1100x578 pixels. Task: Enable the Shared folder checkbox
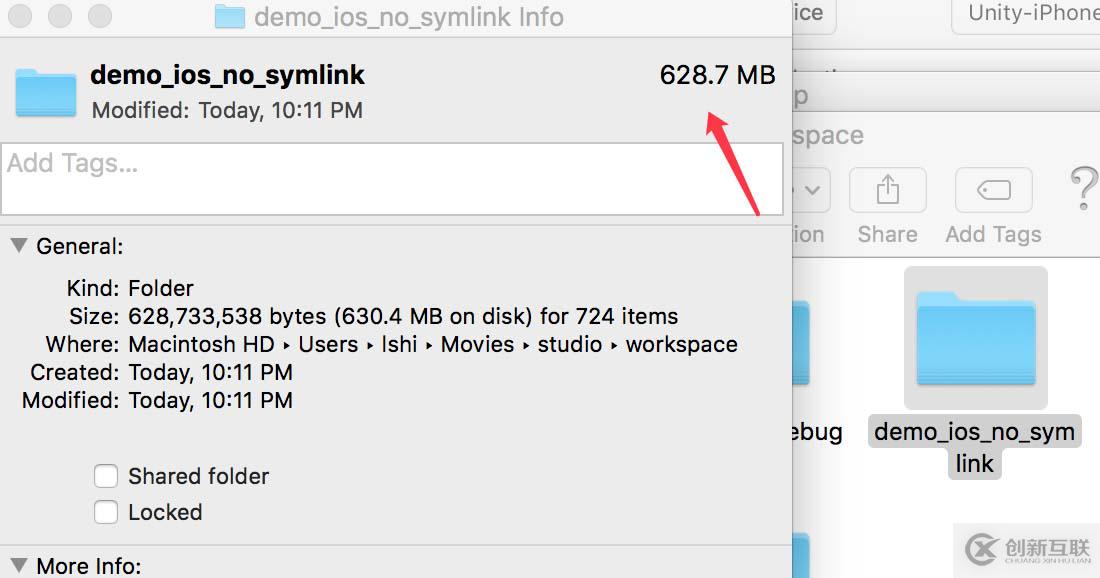(x=106, y=476)
